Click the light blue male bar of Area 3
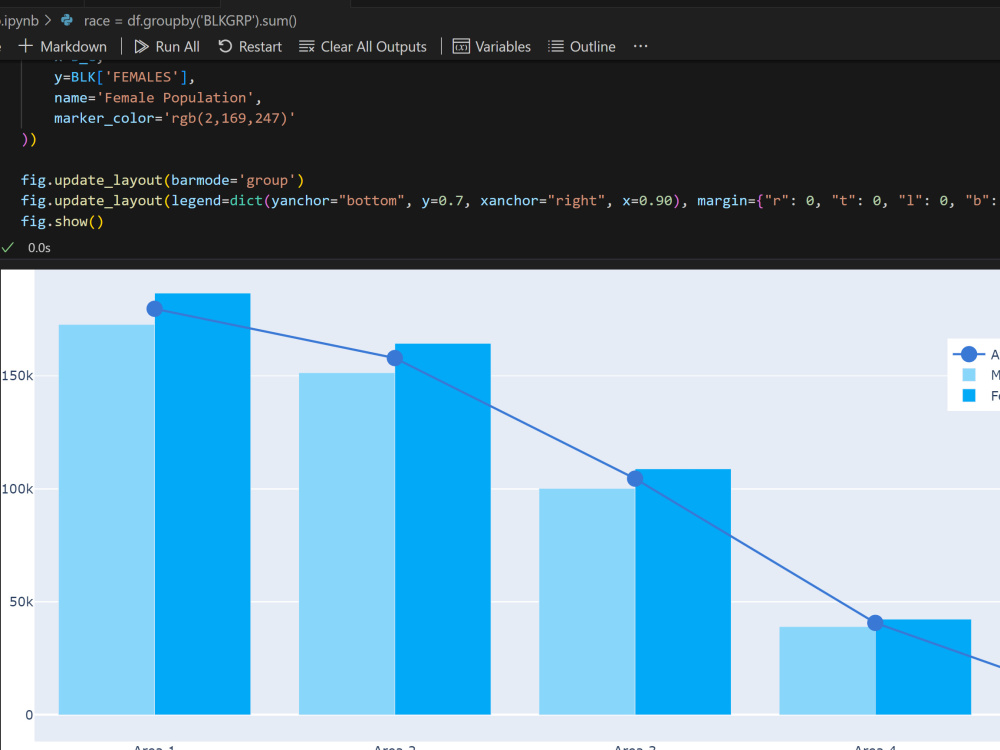1000x750 pixels. point(587,601)
